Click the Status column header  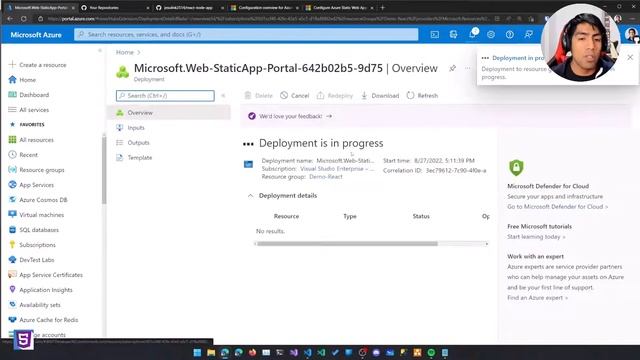click(x=421, y=216)
